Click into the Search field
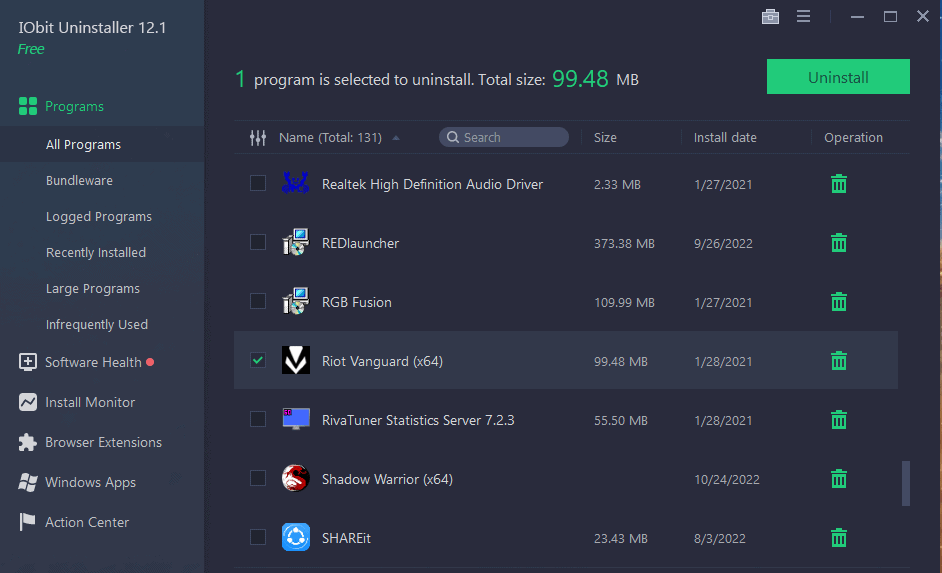 (x=504, y=137)
